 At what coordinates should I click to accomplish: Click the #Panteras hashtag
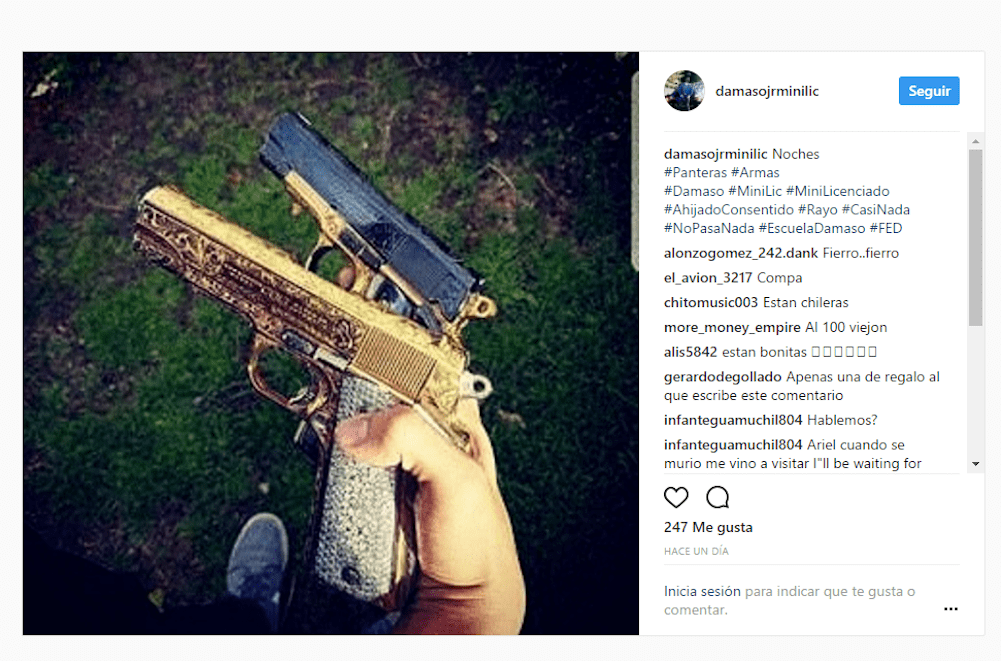(695, 172)
